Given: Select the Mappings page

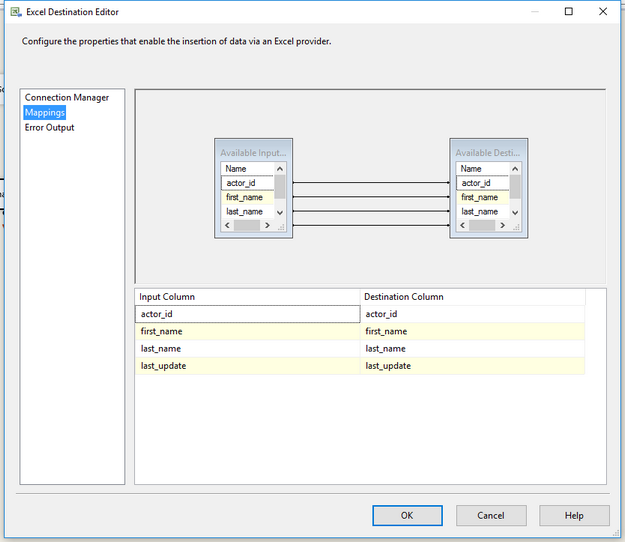Looking at the screenshot, I should tap(45, 113).
